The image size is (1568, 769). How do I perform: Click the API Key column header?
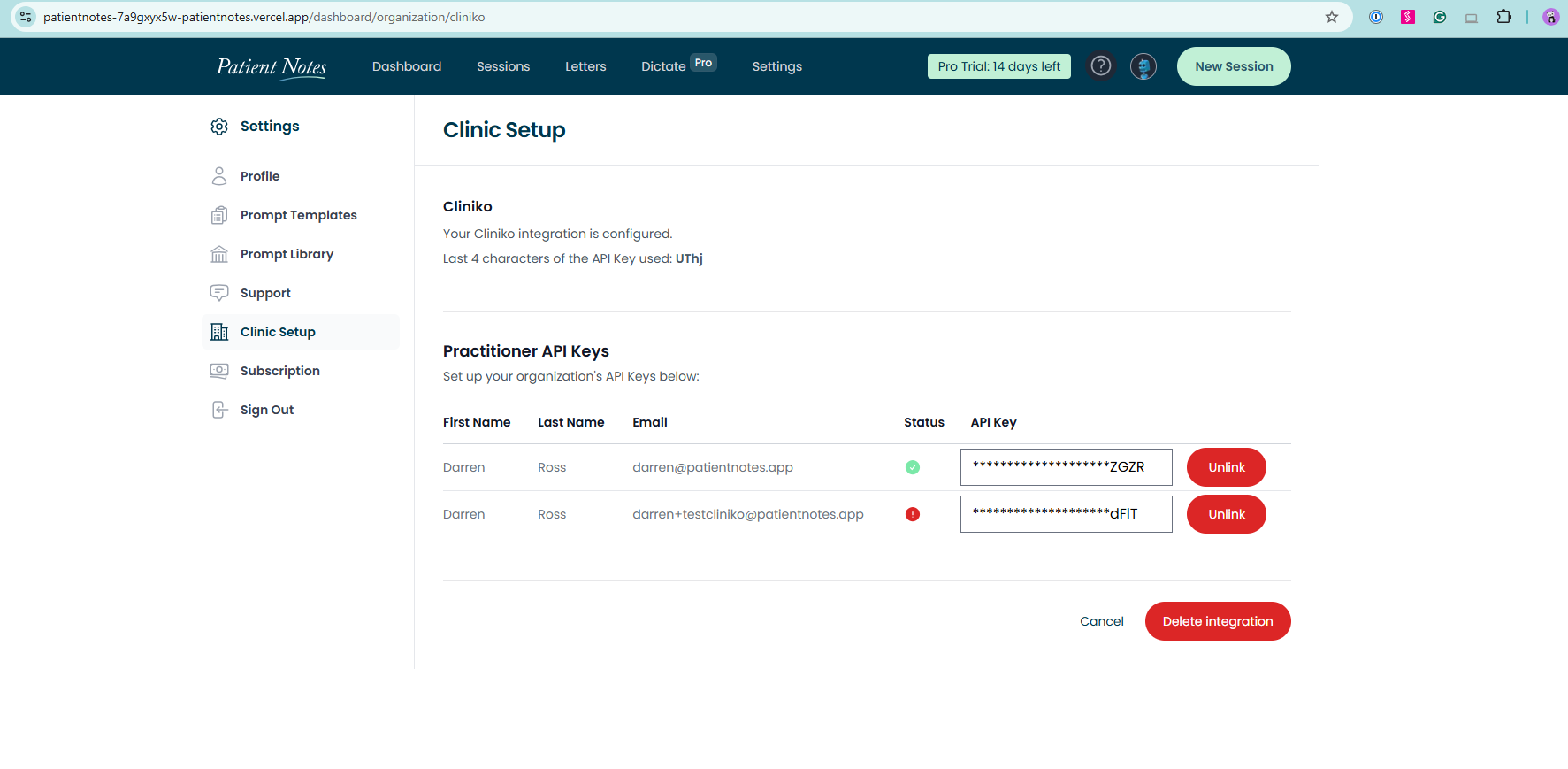[x=994, y=422]
